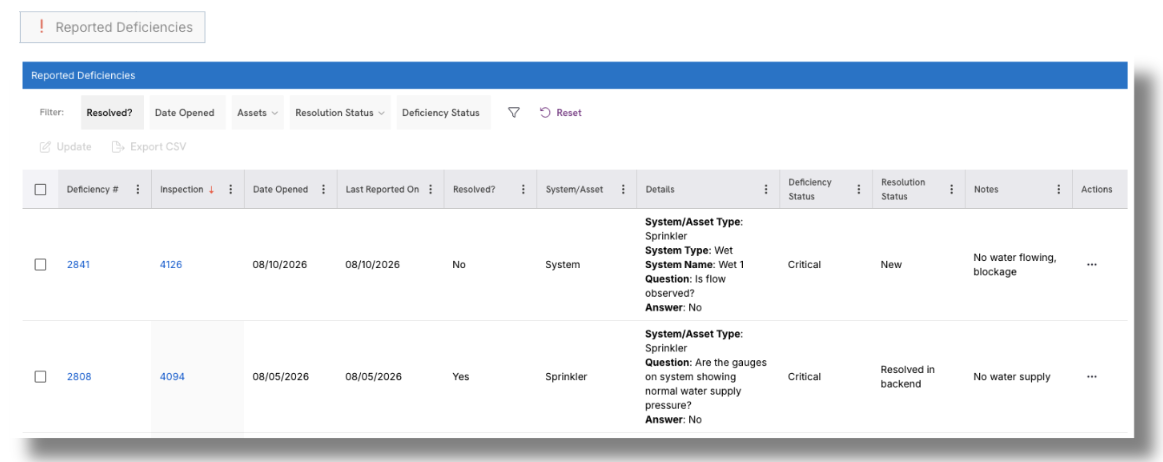Open Date Opened column kebab menu
The width and height of the screenshot is (1163, 462).
click(323, 189)
